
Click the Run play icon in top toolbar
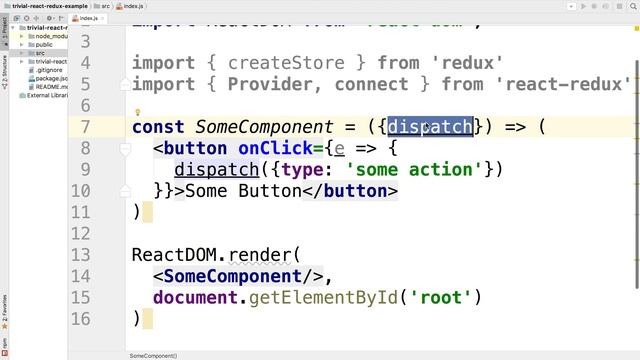(583, 6)
